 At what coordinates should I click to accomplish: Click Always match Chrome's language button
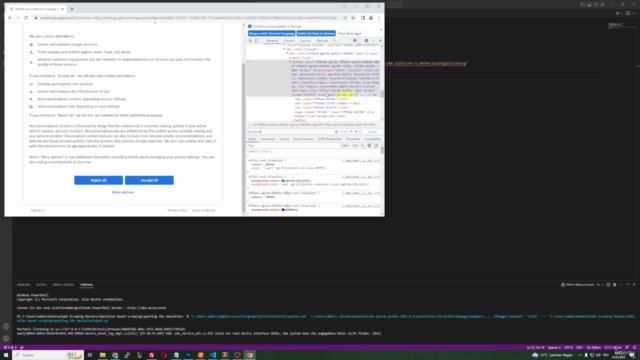pos(271,33)
